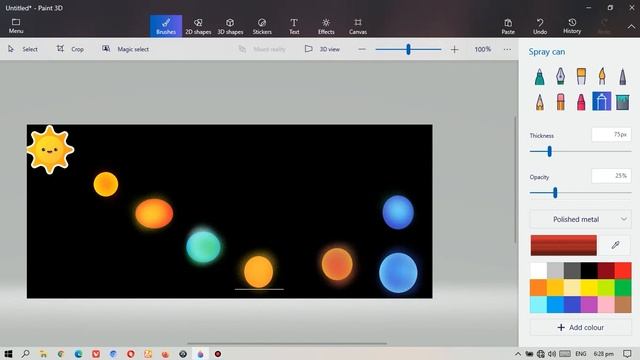Pick the pink colour swatch
The width and height of the screenshot is (640, 360).
tap(606, 305)
